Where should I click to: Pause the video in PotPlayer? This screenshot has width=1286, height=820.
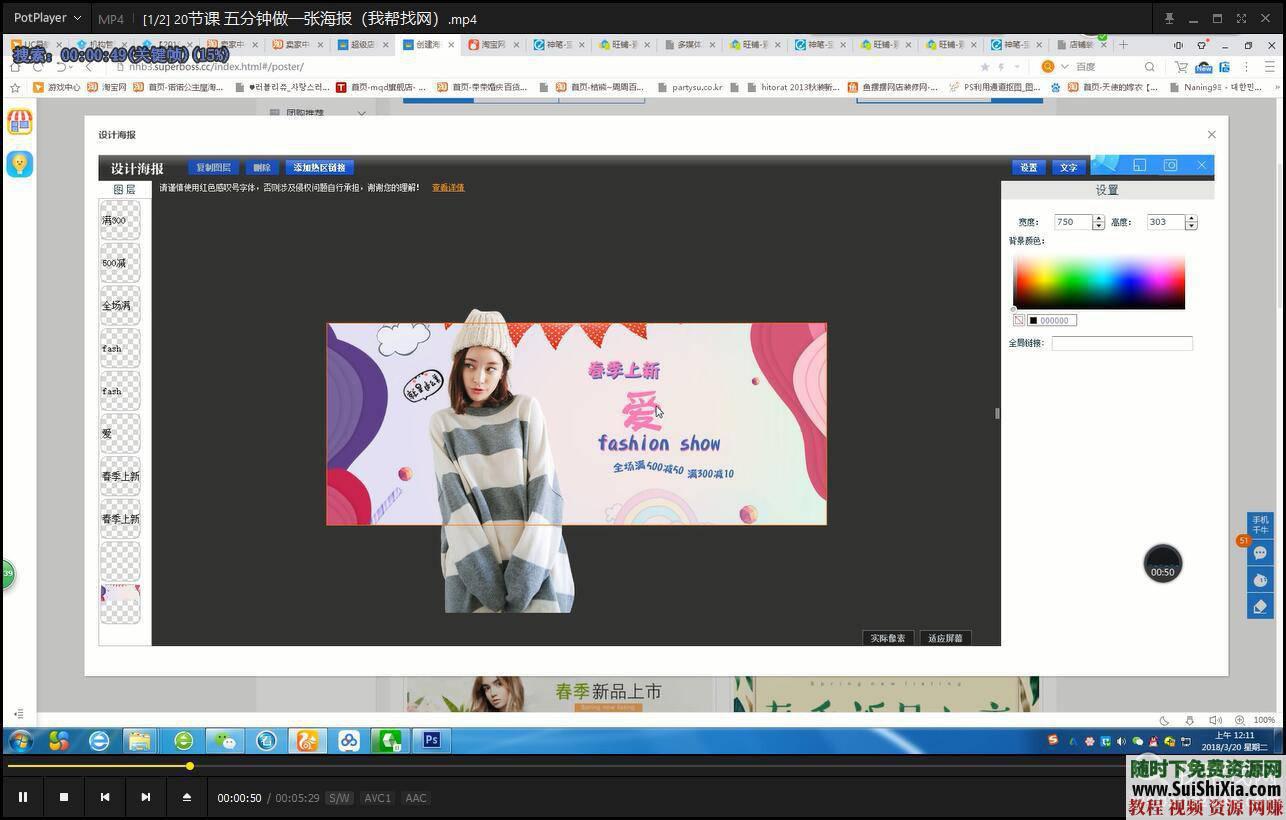23,797
